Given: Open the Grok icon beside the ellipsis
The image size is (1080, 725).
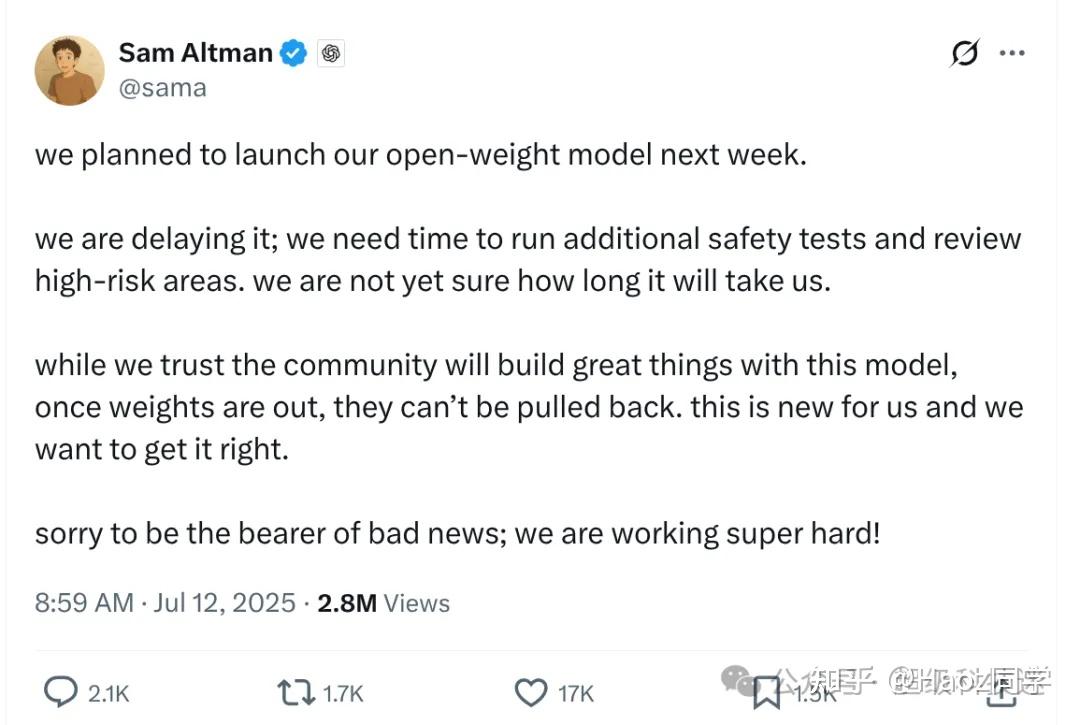Looking at the screenshot, I should pos(963,54).
